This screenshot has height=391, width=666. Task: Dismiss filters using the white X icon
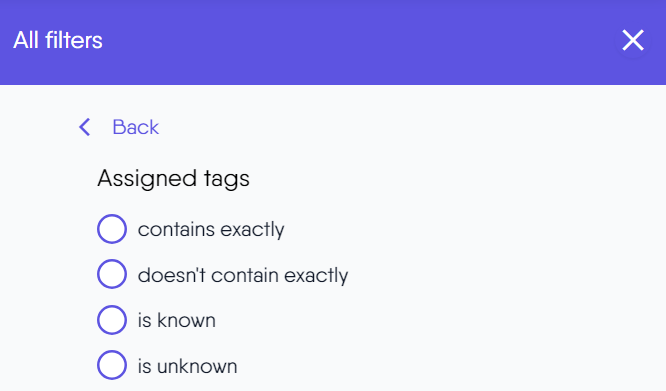(x=632, y=40)
